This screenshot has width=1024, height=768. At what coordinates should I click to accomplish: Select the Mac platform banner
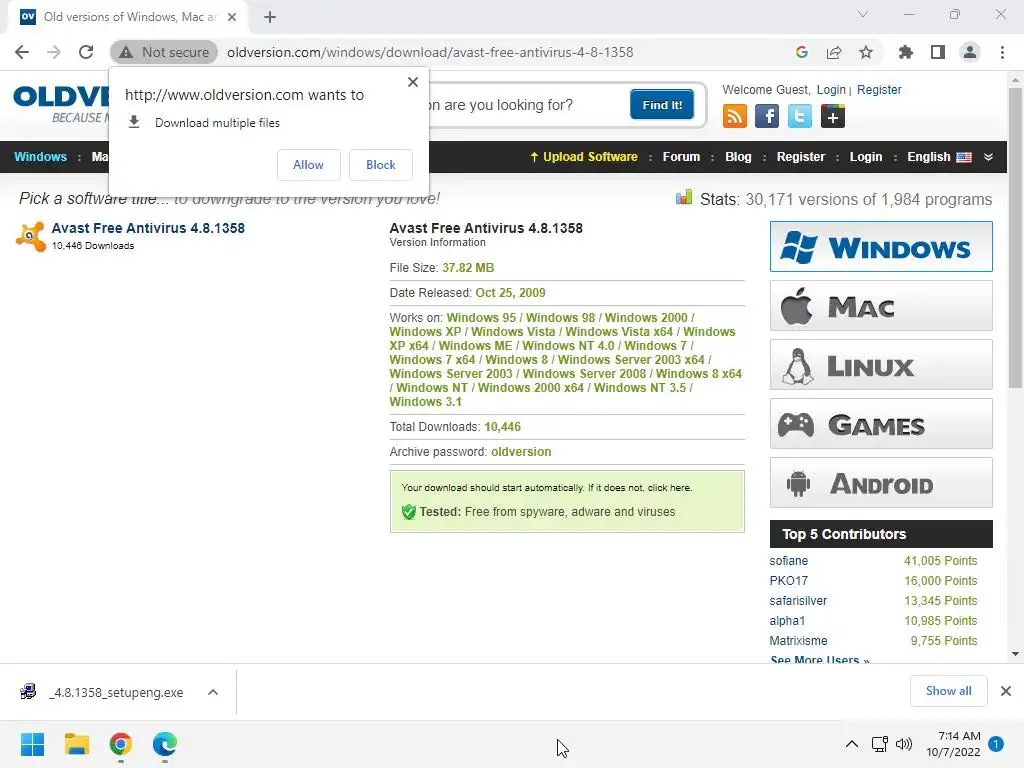pyautogui.click(x=881, y=306)
